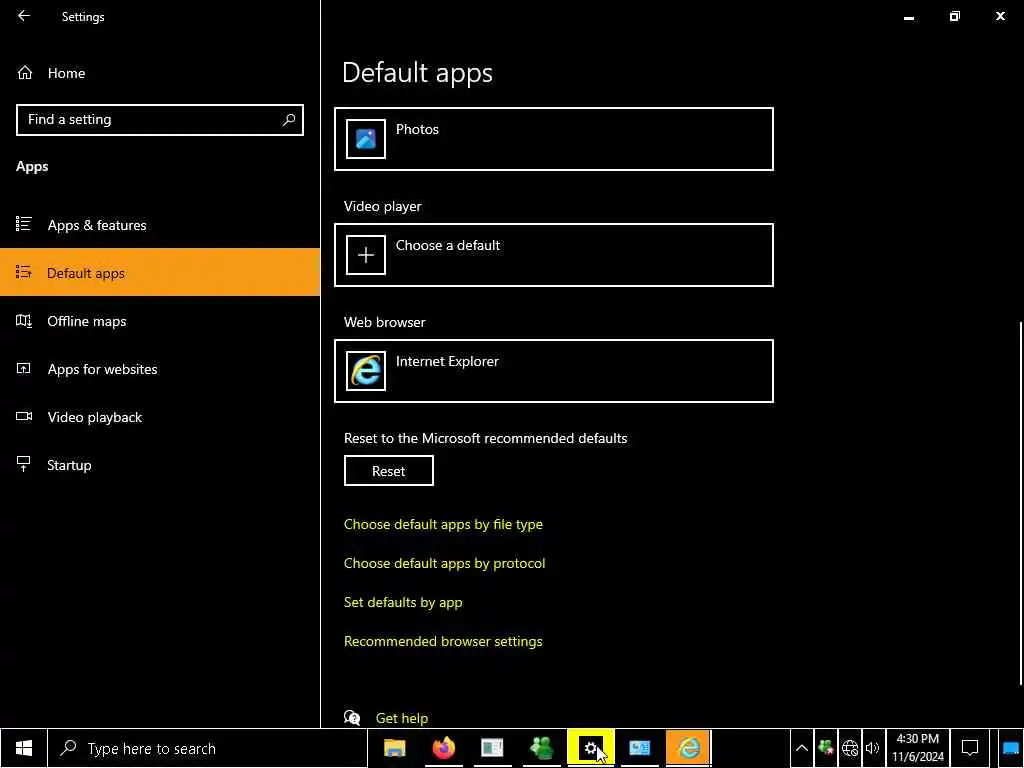Open the green people app in taskbar
This screenshot has width=1024, height=768.
point(541,748)
